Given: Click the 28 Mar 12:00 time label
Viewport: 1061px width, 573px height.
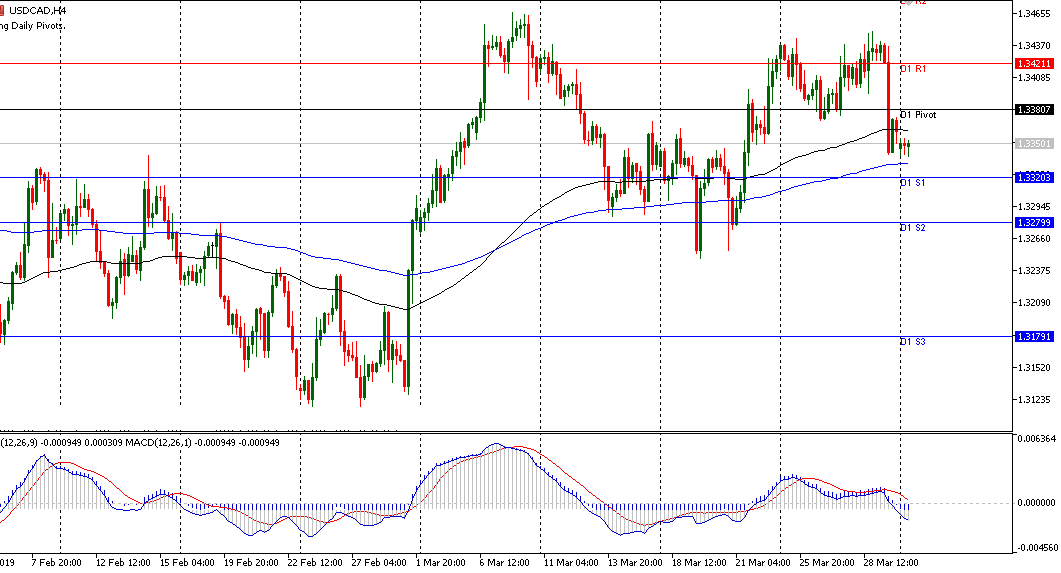Looking at the screenshot, I should coord(890,563).
